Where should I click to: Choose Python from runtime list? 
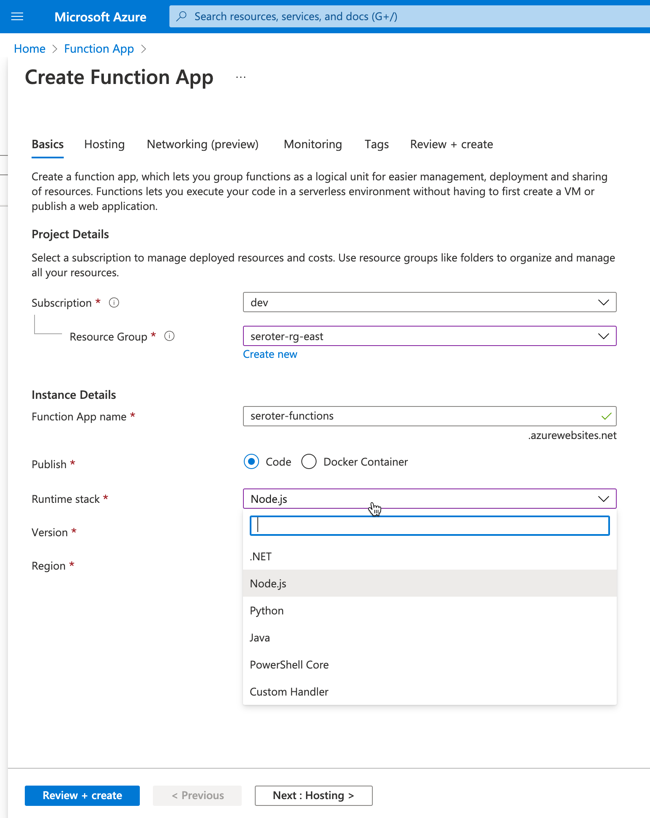[x=267, y=610]
